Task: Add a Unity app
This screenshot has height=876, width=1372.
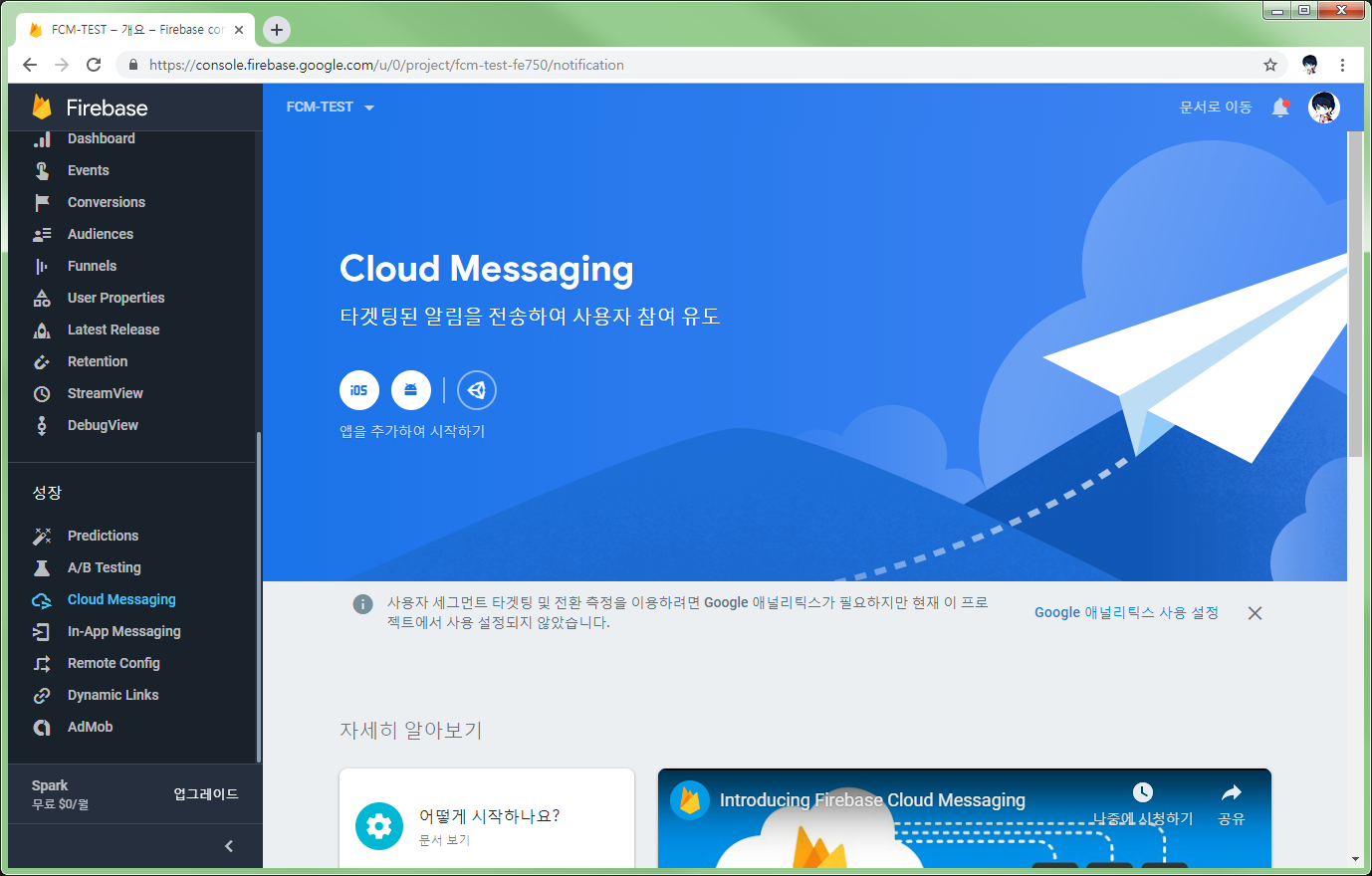Action: [x=477, y=390]
